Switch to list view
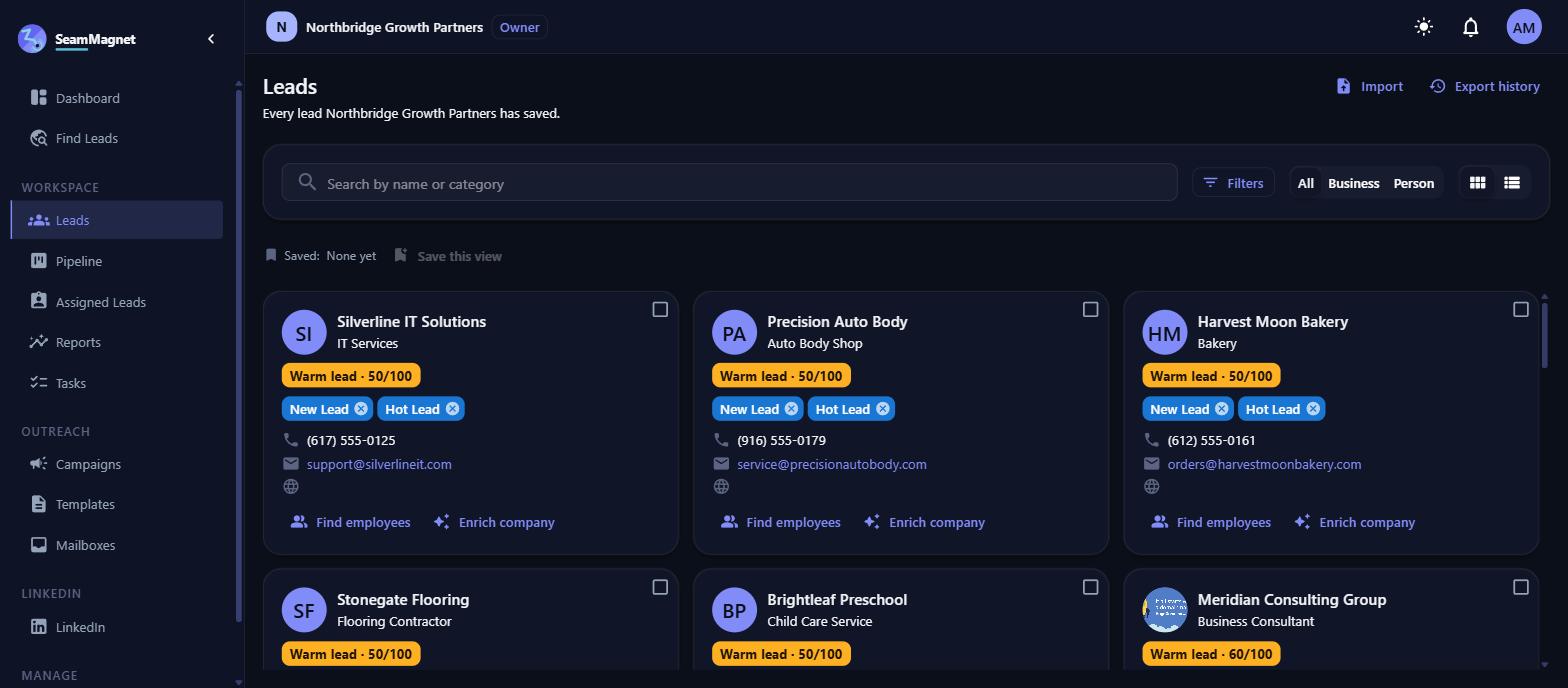Image resolution: width=1568 pixels, height=688 pixels. [x=1512, y=183]
